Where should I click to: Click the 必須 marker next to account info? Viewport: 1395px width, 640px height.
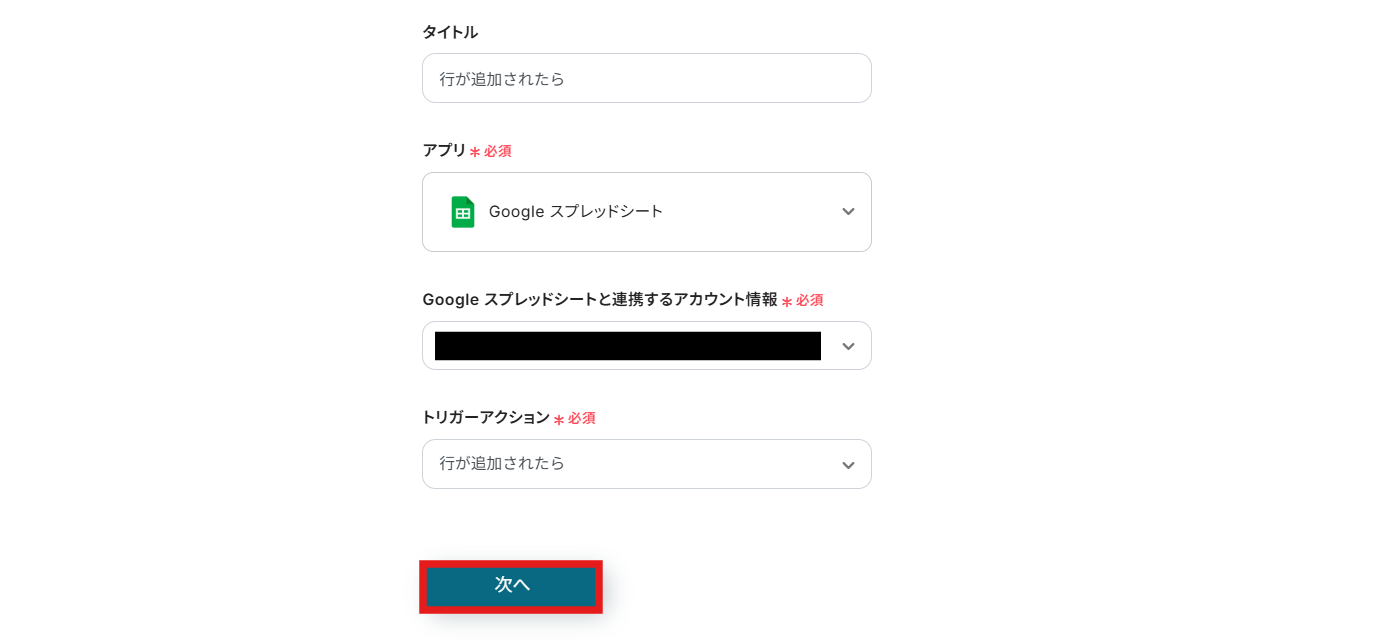[x=810, y=300]
